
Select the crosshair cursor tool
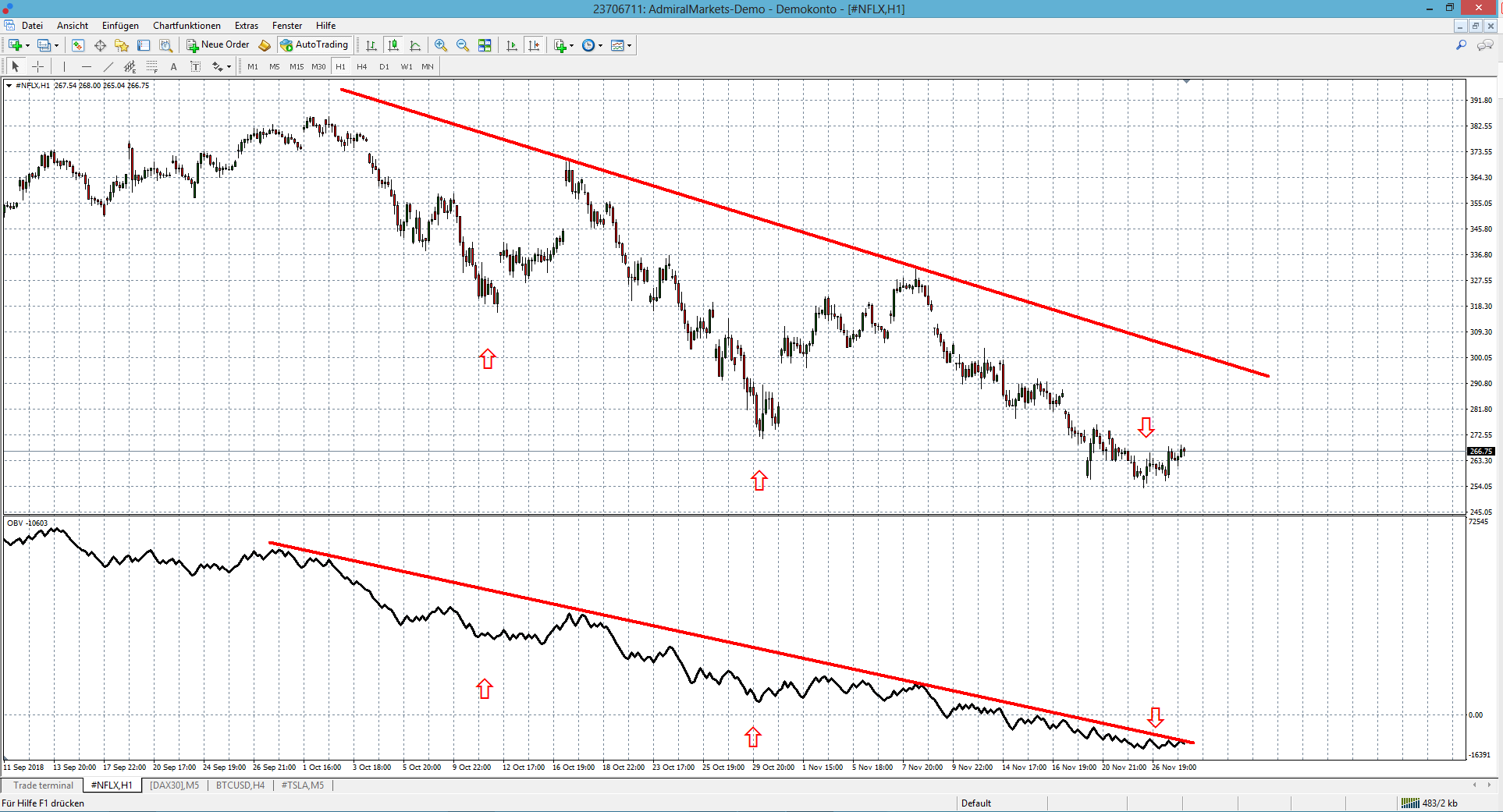(x=37, y=66)
